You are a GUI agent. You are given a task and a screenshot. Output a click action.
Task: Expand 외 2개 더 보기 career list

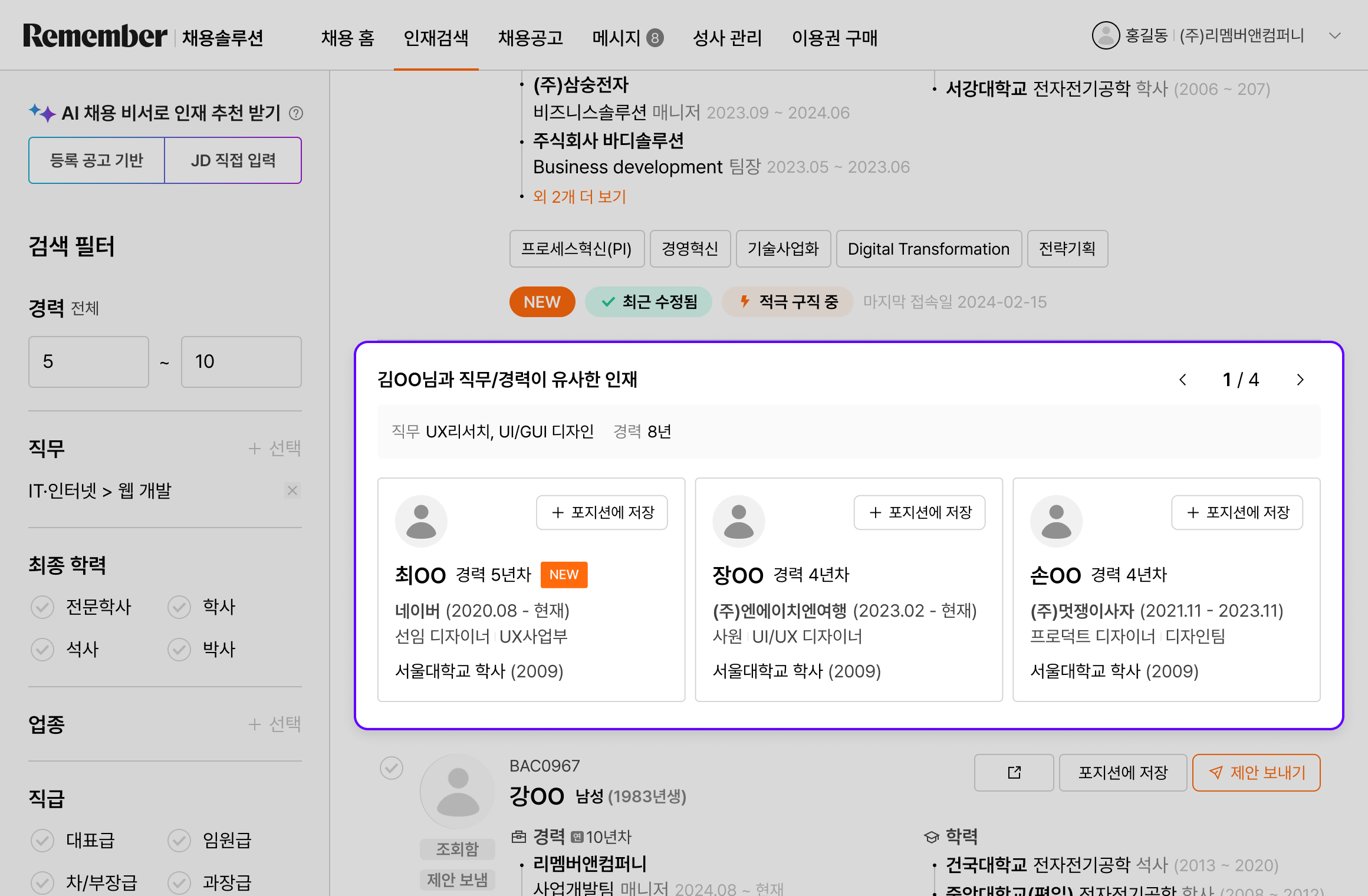579,197
